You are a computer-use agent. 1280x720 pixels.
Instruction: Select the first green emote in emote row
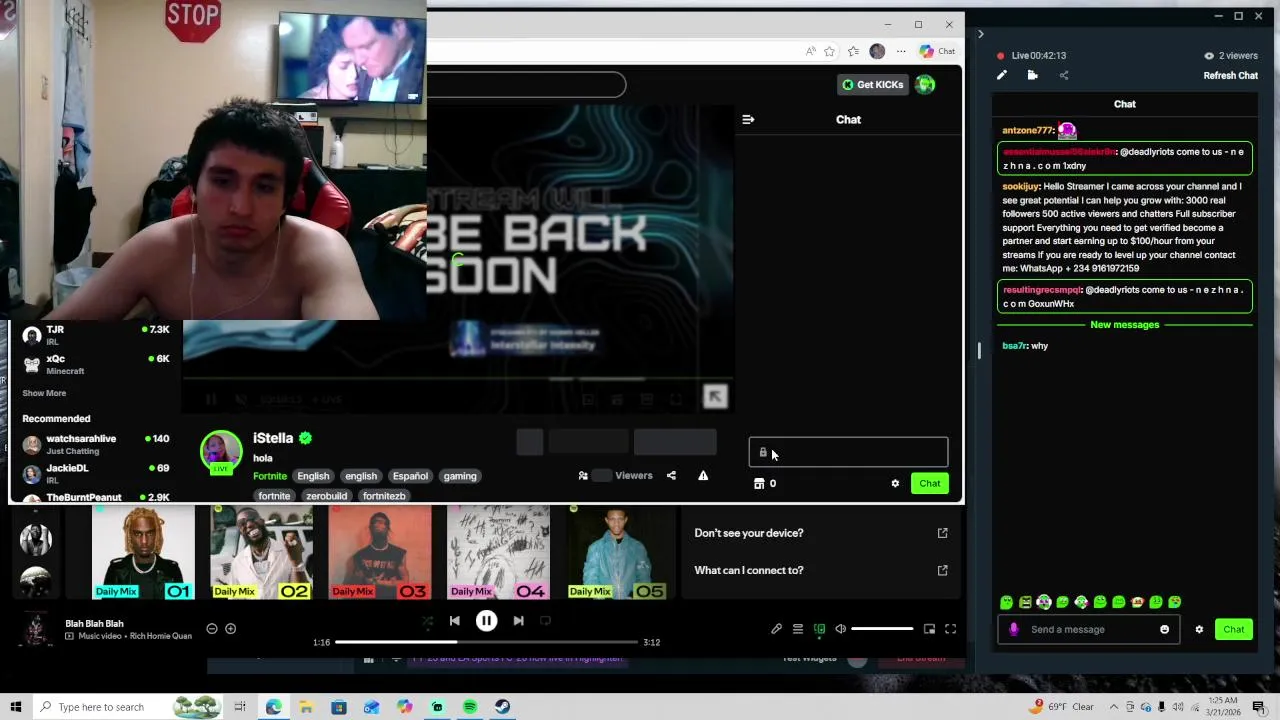pyautogui.click(x=1006, y=602)
